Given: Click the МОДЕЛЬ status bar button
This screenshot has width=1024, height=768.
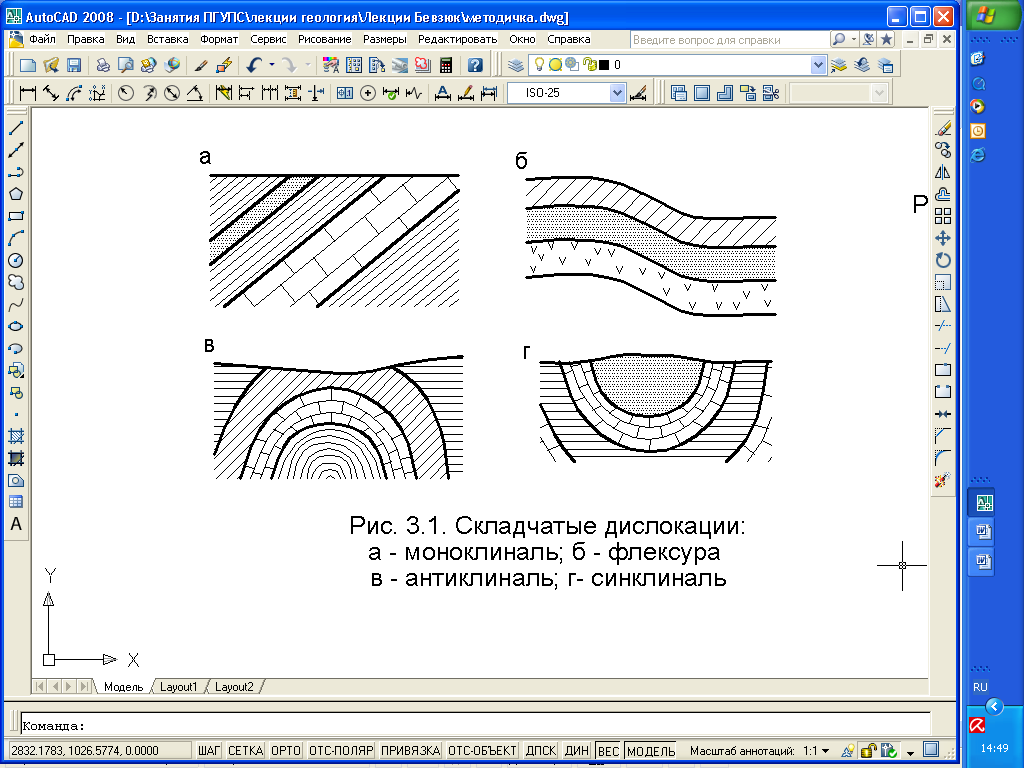Looking at the screenshot, I should (650, 750).
